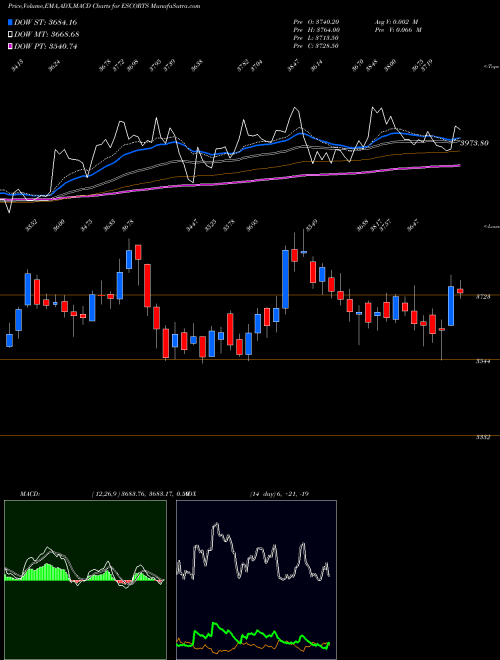Click the 3332 price level label
Image resolution: width=500 pixels, height=660 pixels.
pyautogui.click(x=482, y=438)
